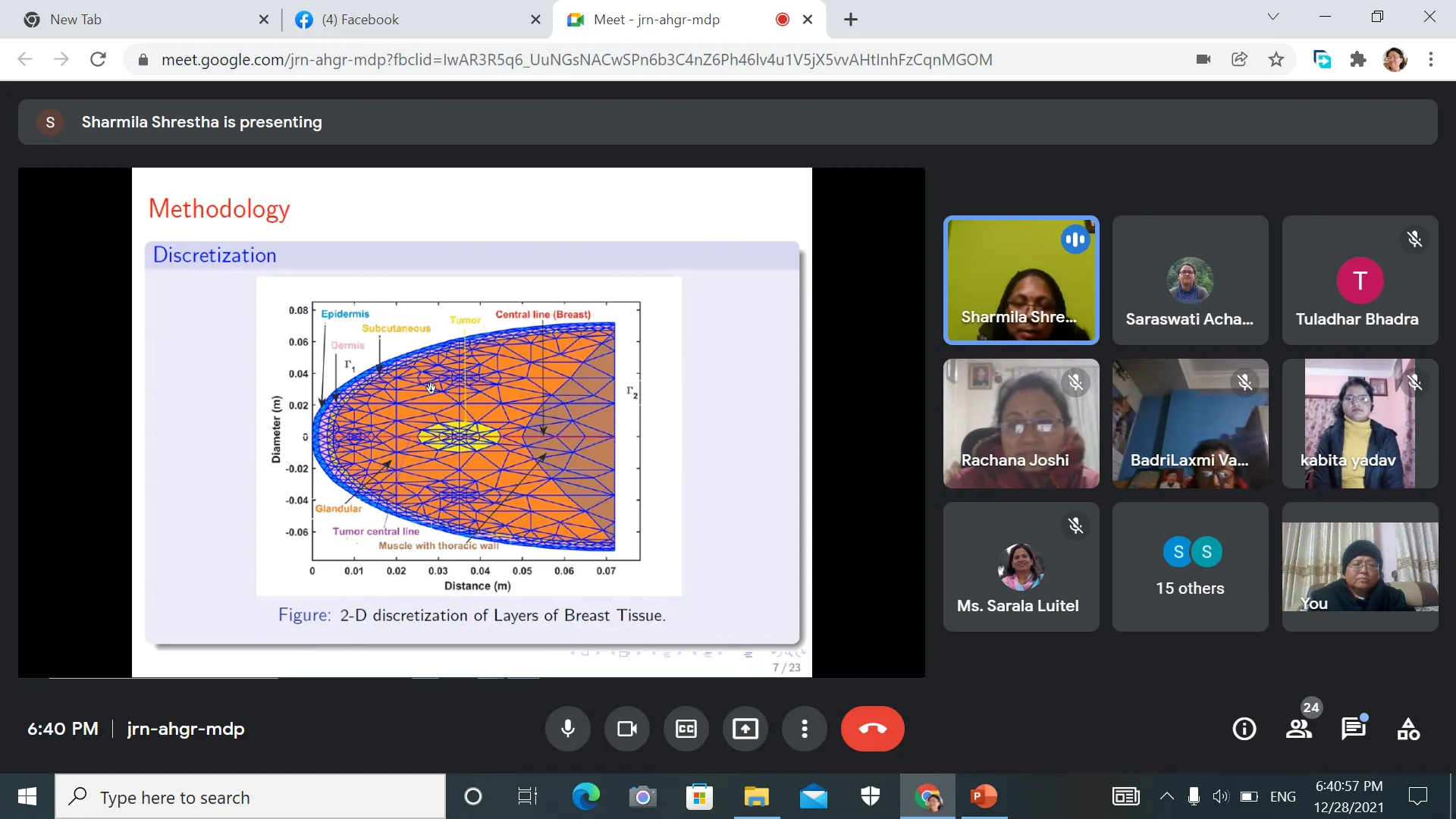Select Sharmila Shrestha's video tile
Image resolution: width=1456 pixels, height=819 pixels.
pos(1021,281)
